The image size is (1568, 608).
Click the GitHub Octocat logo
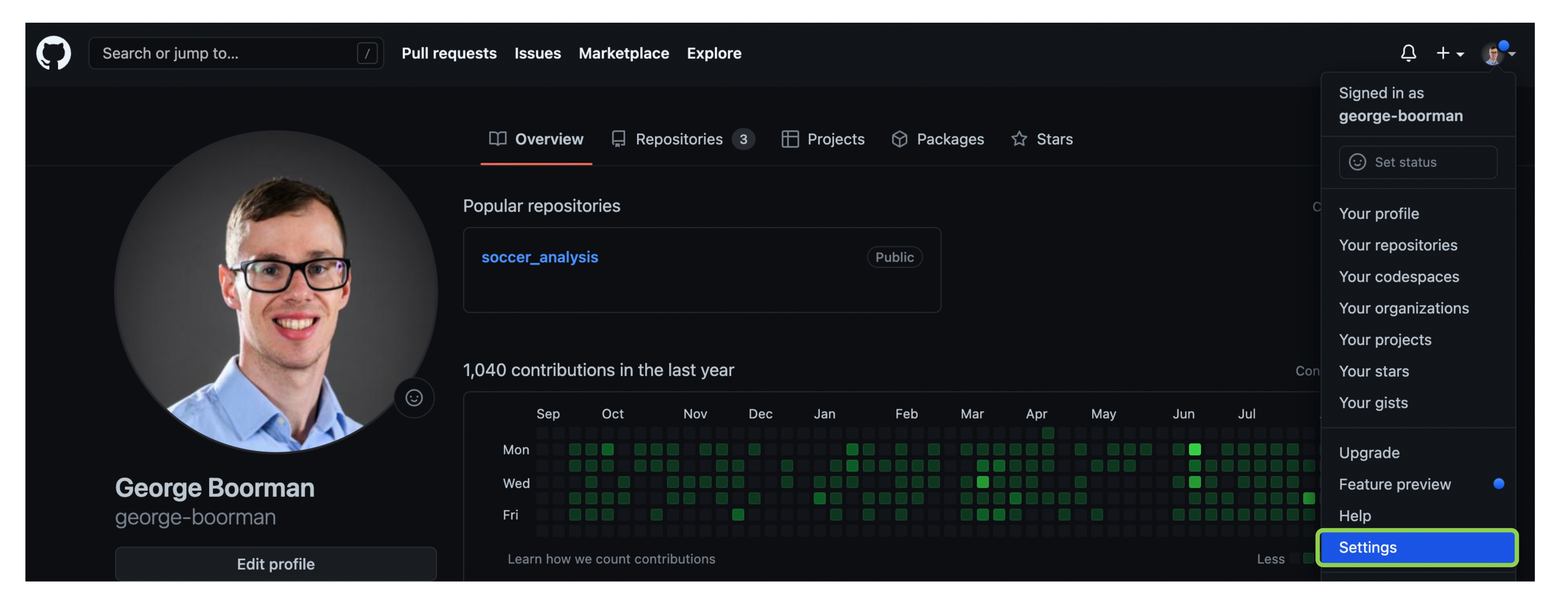coord(53,53)
